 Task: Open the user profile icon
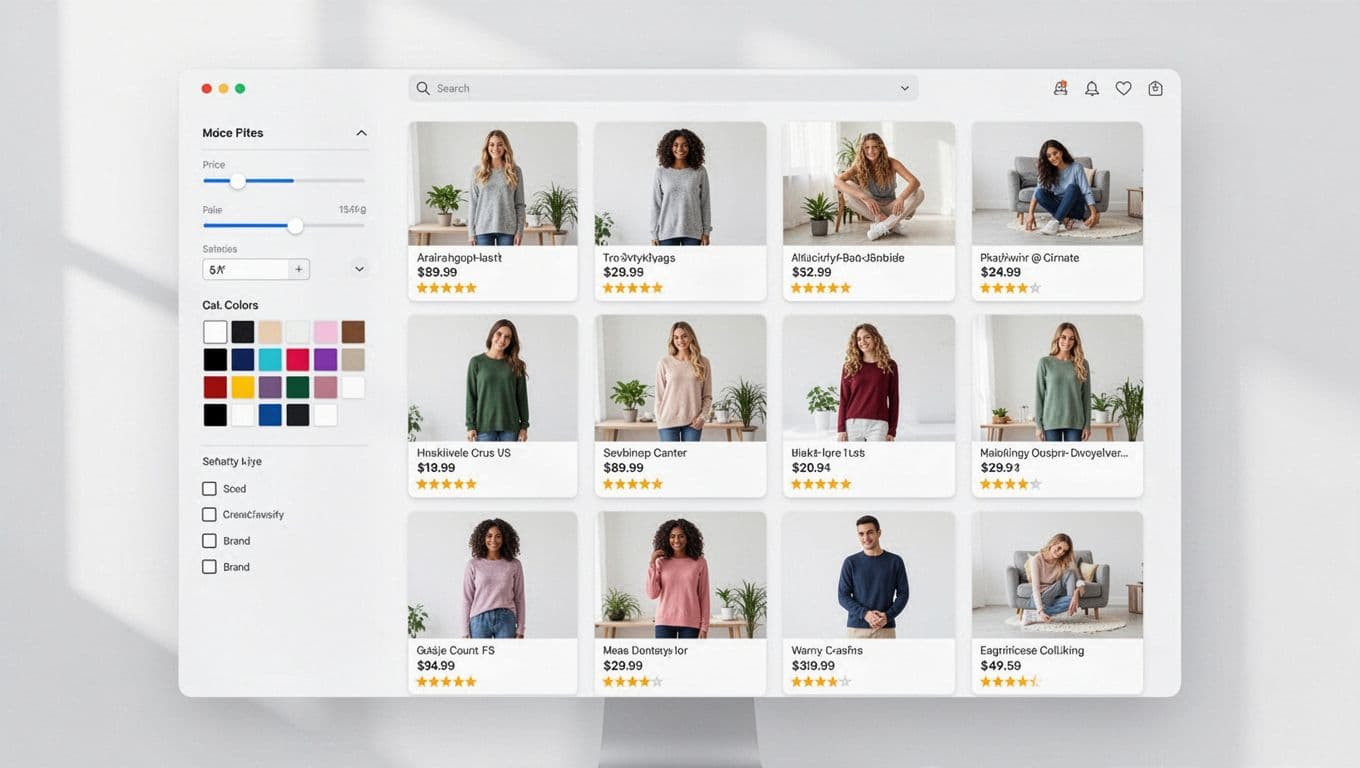pos(1060,88)
